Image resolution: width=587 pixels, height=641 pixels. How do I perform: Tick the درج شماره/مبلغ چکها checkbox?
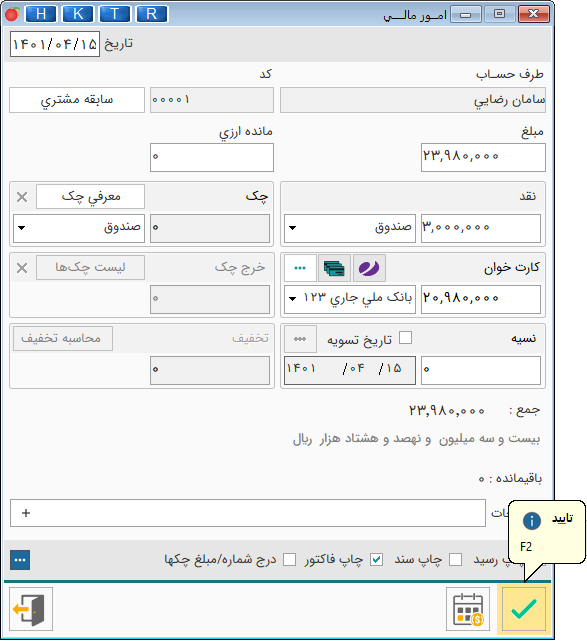tap(289, 560)
